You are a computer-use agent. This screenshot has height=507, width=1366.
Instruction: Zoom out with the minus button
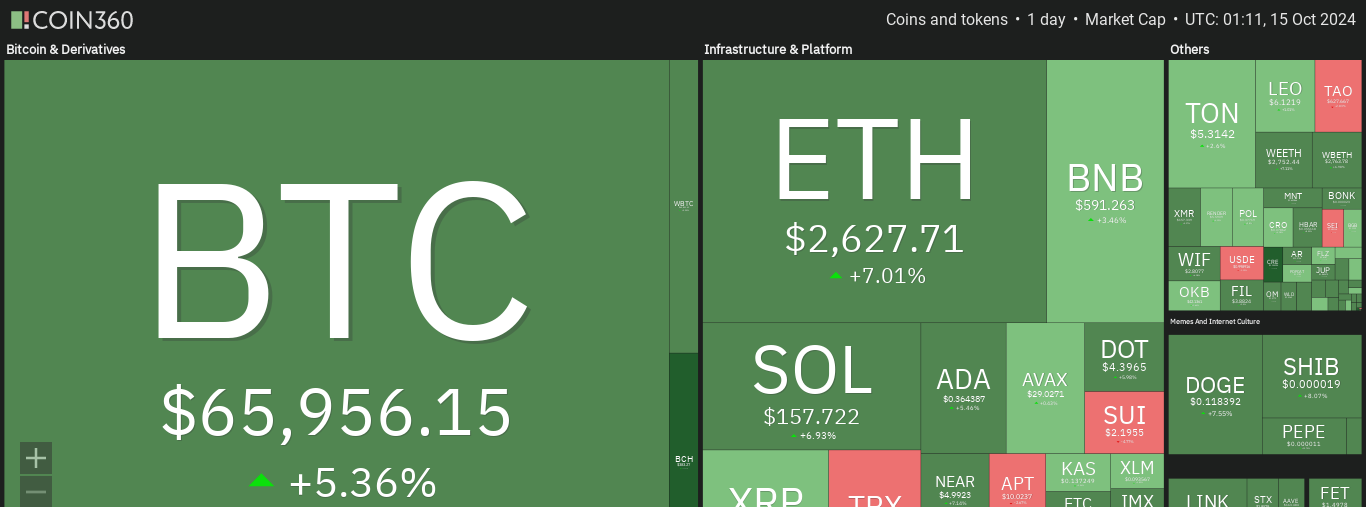tap(36, 491)
